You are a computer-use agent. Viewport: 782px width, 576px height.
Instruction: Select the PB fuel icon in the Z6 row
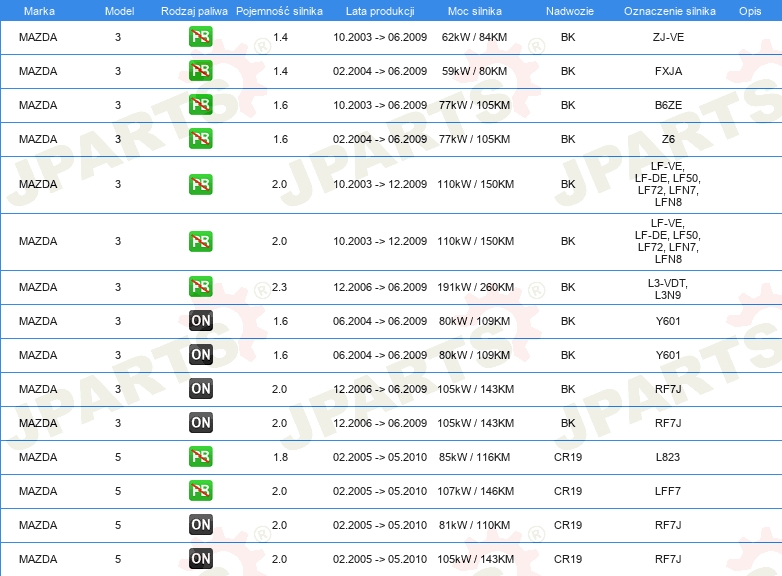(x=200, y=139)
